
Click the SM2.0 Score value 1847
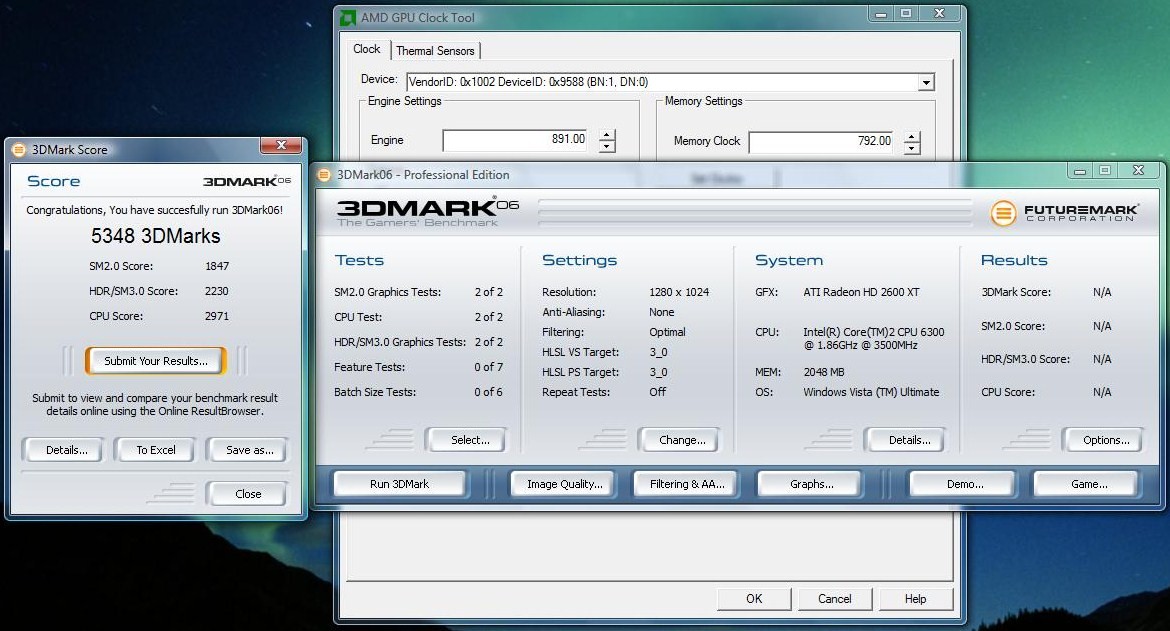[x=217, y=266]
